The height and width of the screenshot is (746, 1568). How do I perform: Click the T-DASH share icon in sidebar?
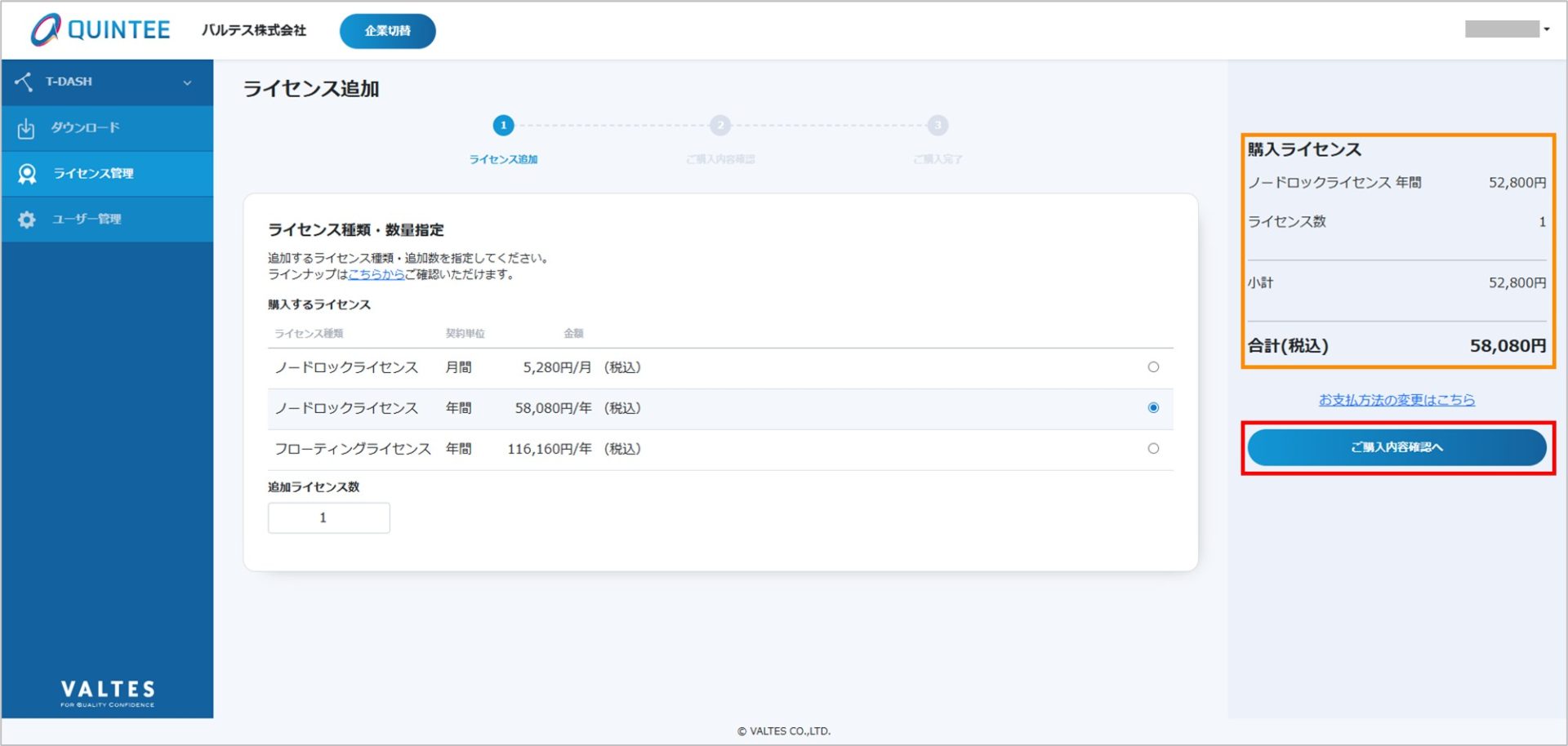coord(24,82)
